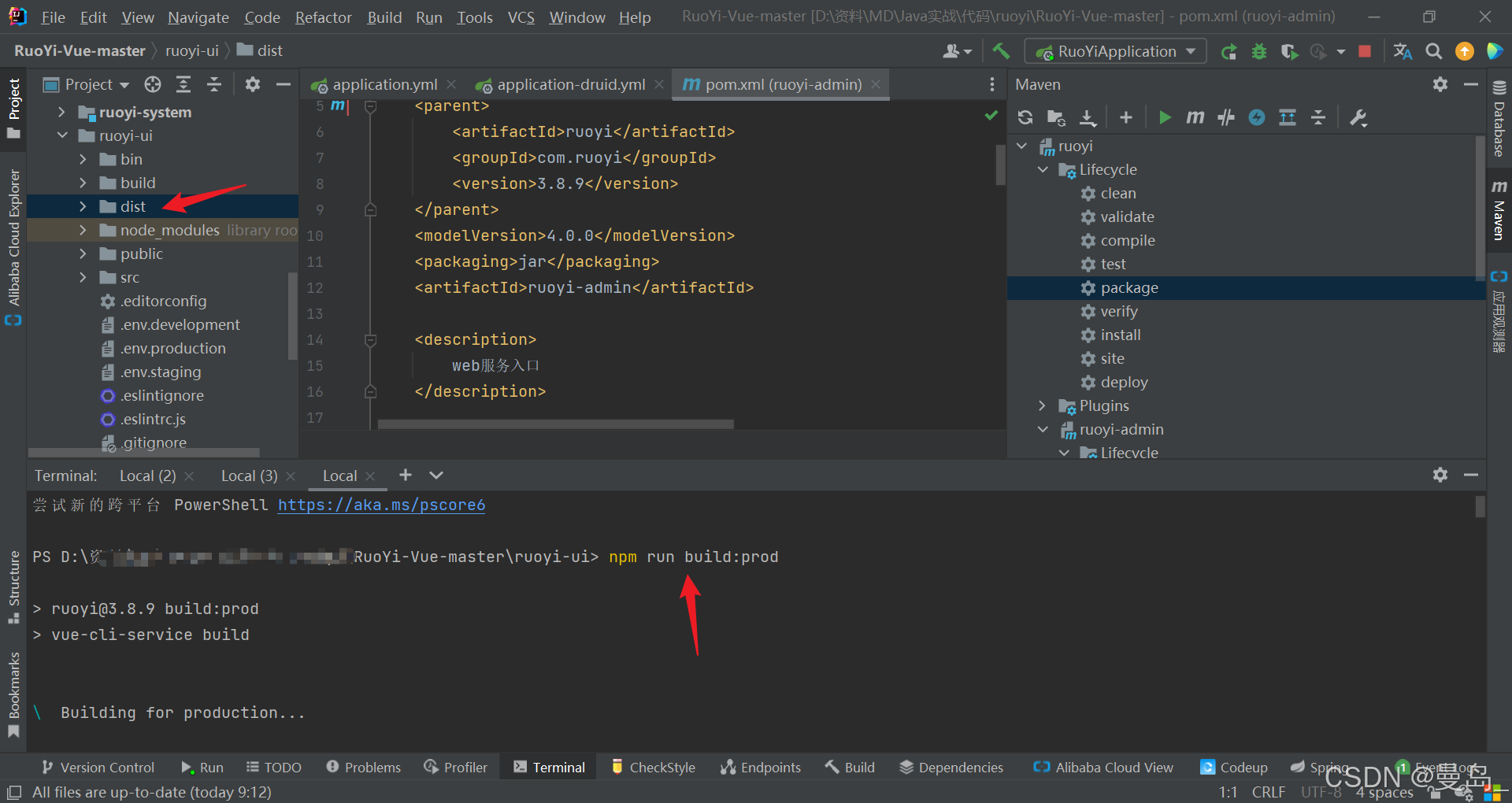Start debugging with the bug icon
Screen dimensions: 1512x803
pyautogui.click(x=1259, y=52)
